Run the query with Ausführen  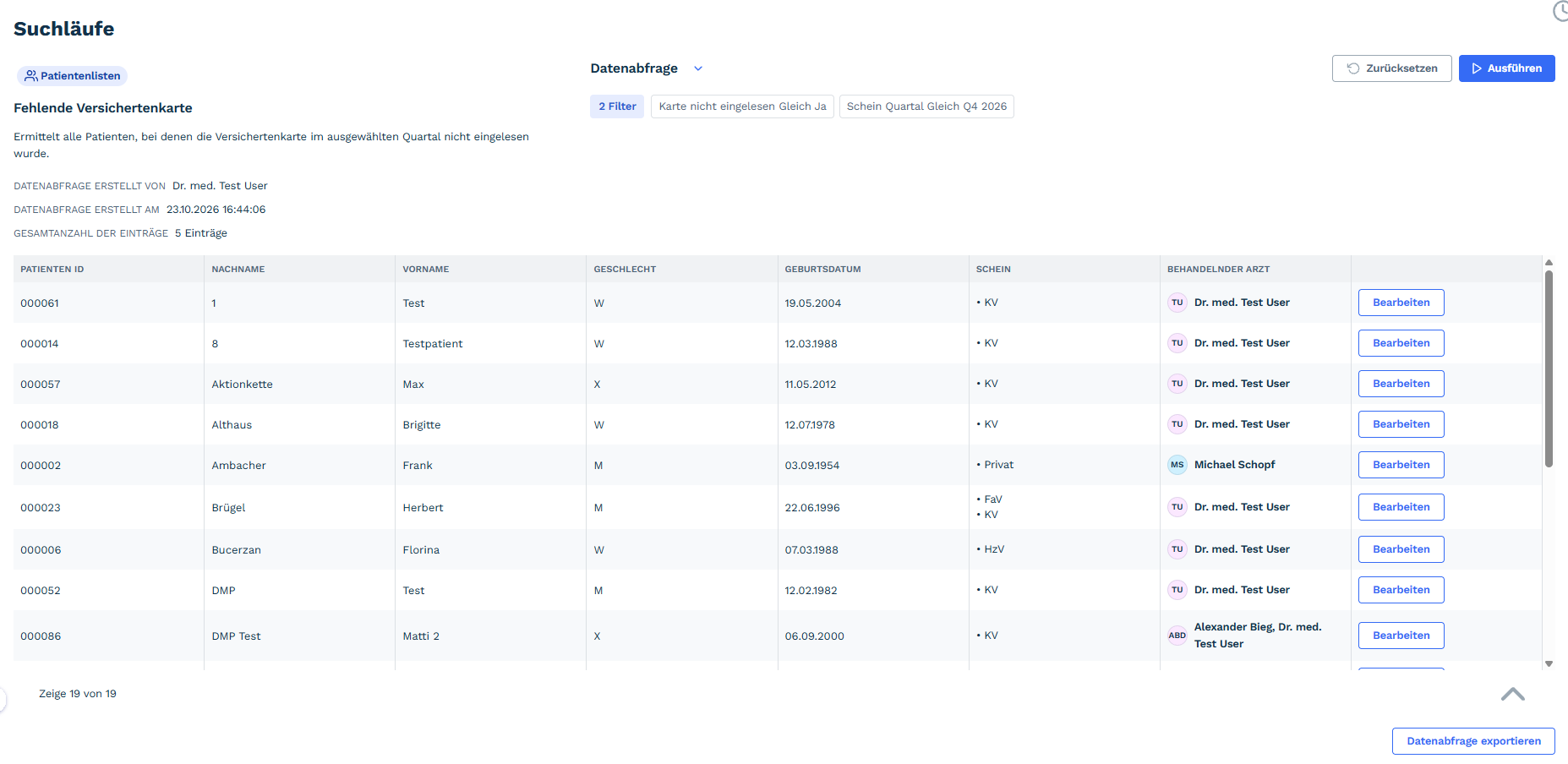pyautogui.click(x=1506, y=68)
